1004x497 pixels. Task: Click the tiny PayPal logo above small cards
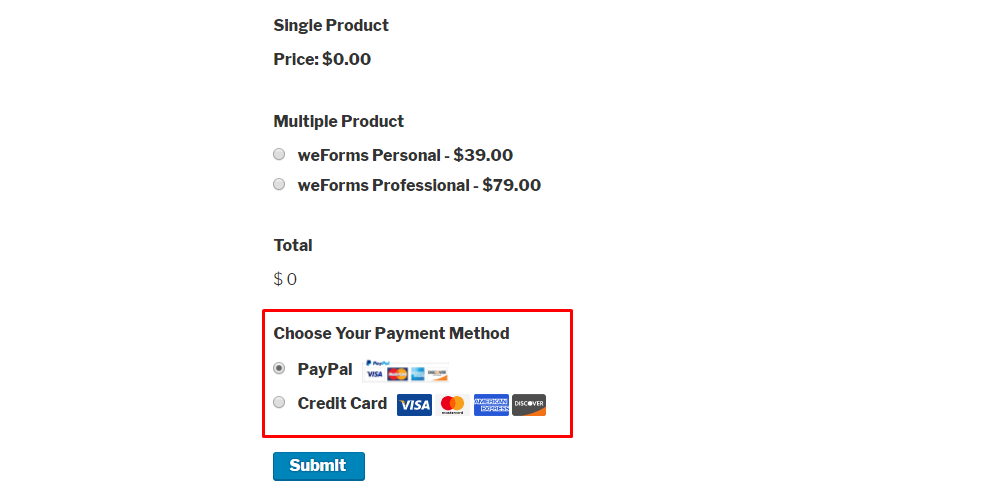[x=378, y=363]
